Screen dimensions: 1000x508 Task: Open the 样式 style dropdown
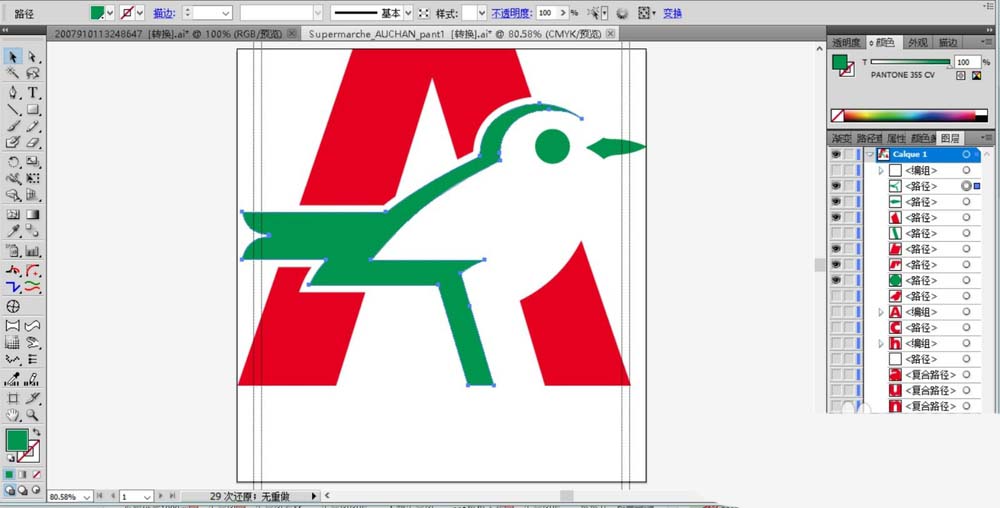coord(481,13)
